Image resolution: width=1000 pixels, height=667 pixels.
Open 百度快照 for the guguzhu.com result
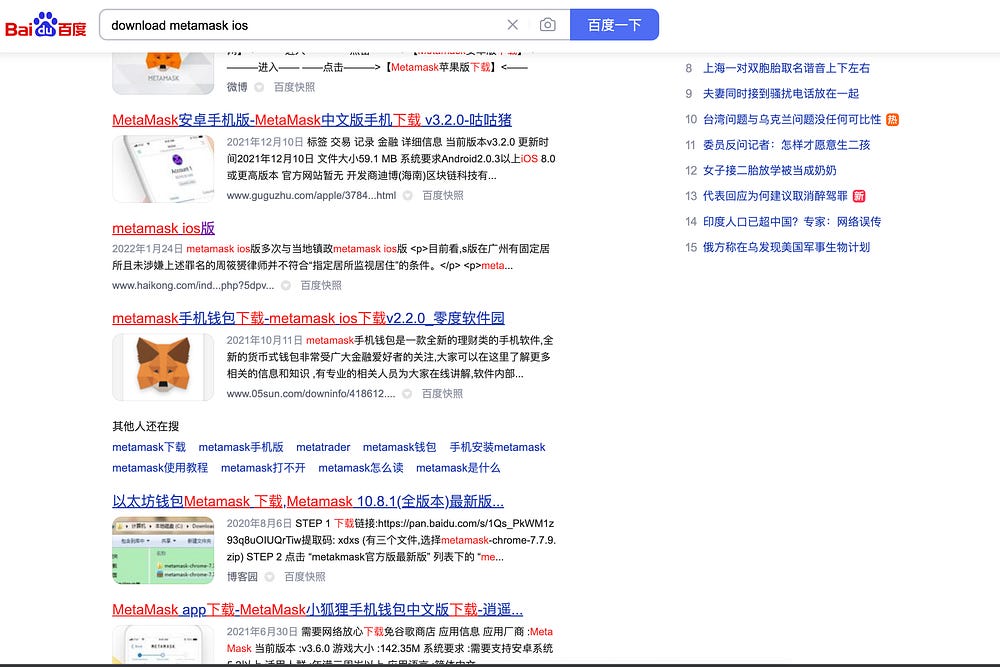click(x=443, y=195)
